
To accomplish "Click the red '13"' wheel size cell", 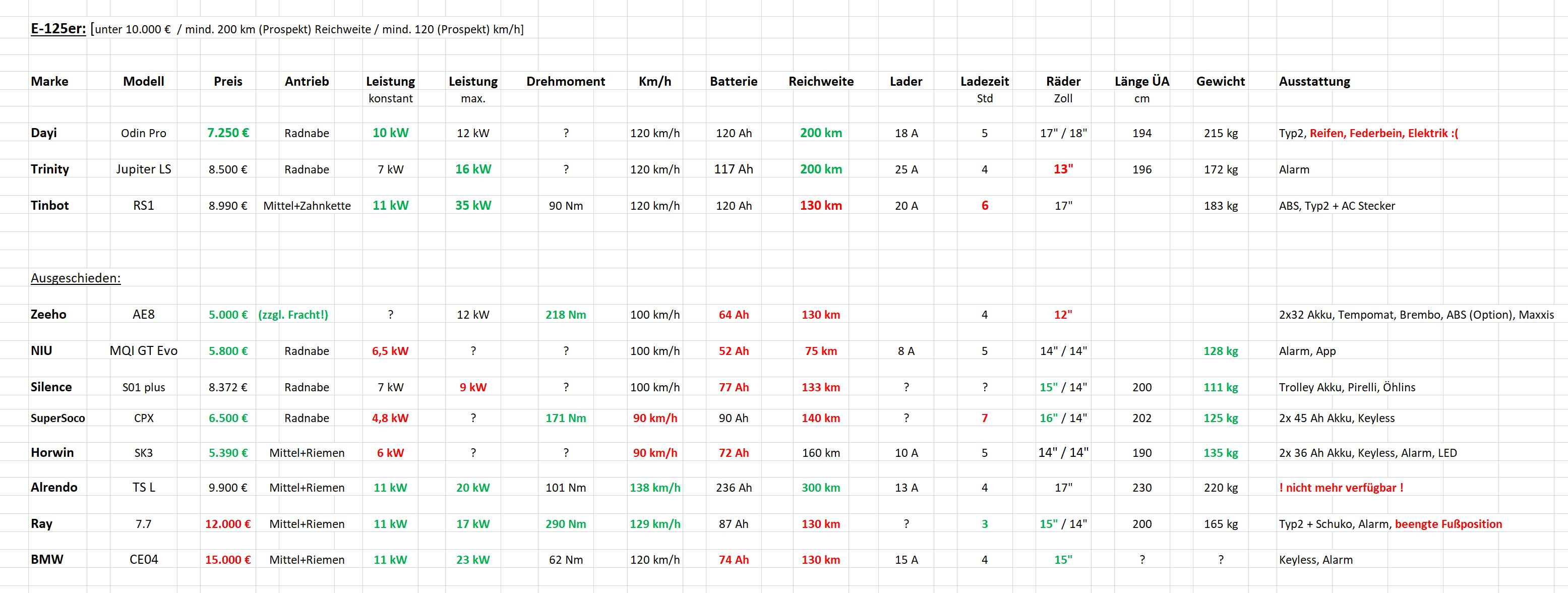I will pyautogui.click(x=1063, y=169).
